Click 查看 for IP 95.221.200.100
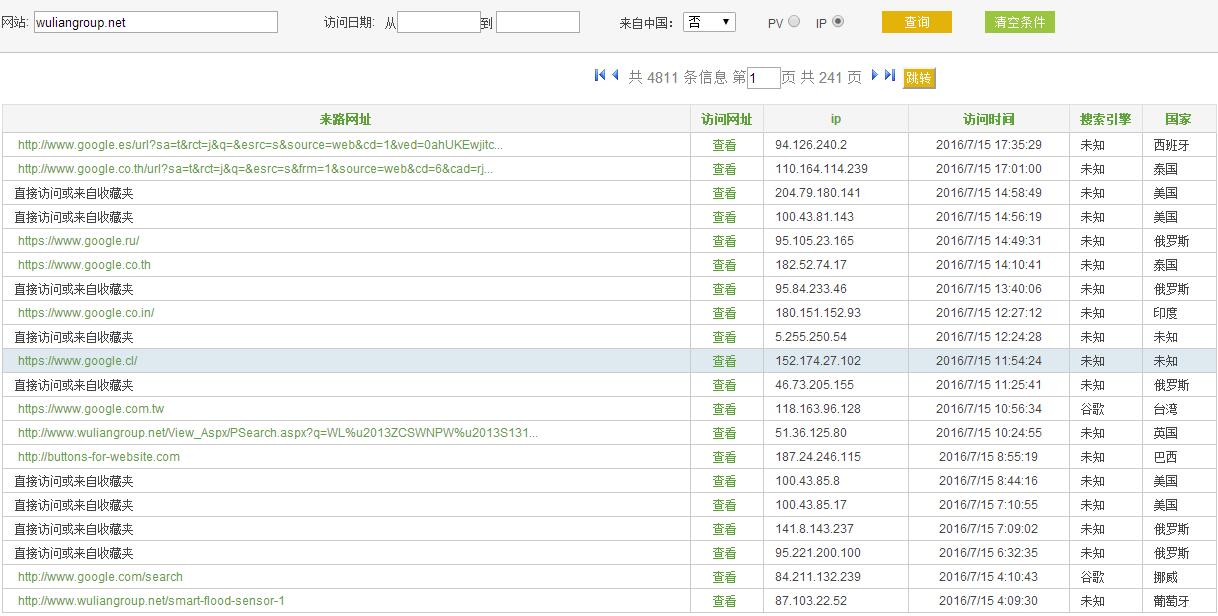 click(724, 553)
